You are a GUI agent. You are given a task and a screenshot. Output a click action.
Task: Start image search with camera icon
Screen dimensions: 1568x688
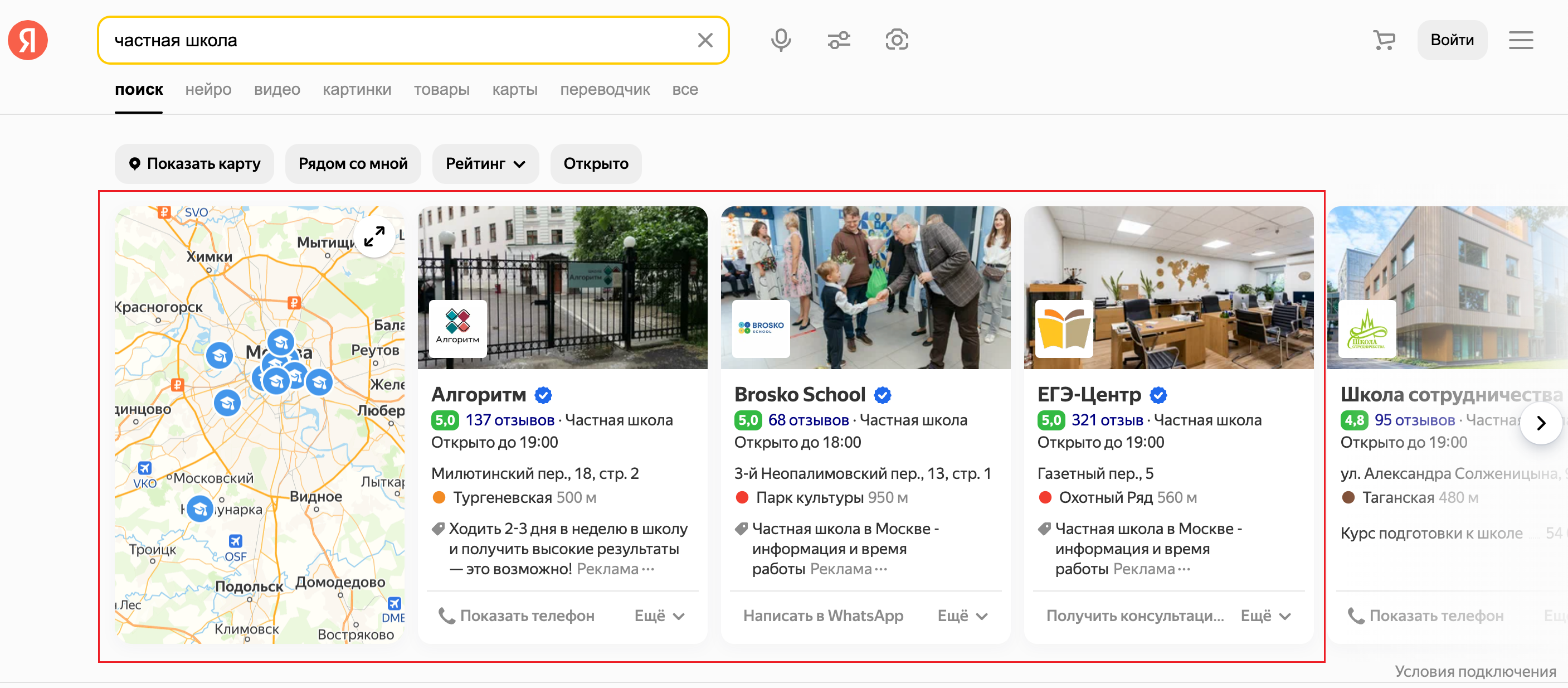tap(896, 40)
